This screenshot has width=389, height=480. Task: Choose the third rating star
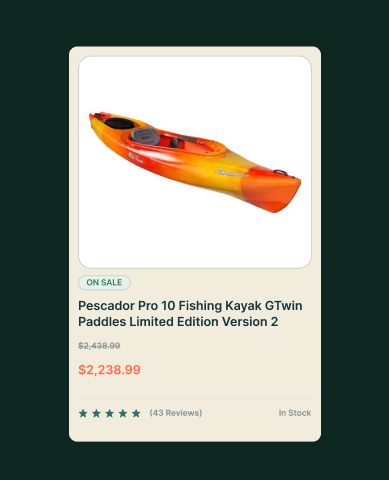[x=109, y=413]
